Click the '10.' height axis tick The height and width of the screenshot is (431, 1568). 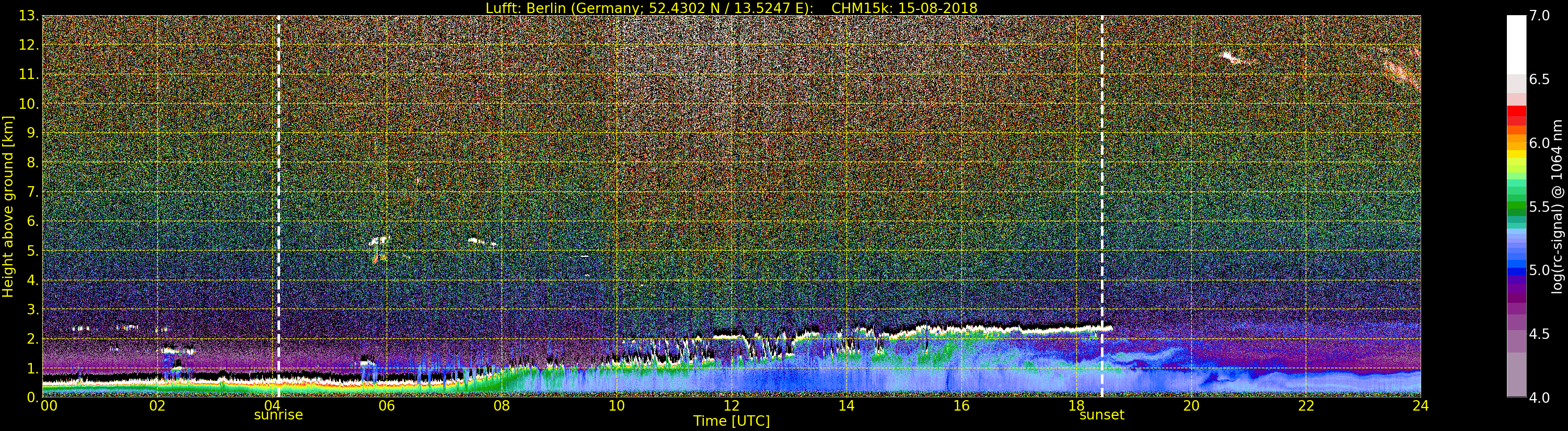29,104
